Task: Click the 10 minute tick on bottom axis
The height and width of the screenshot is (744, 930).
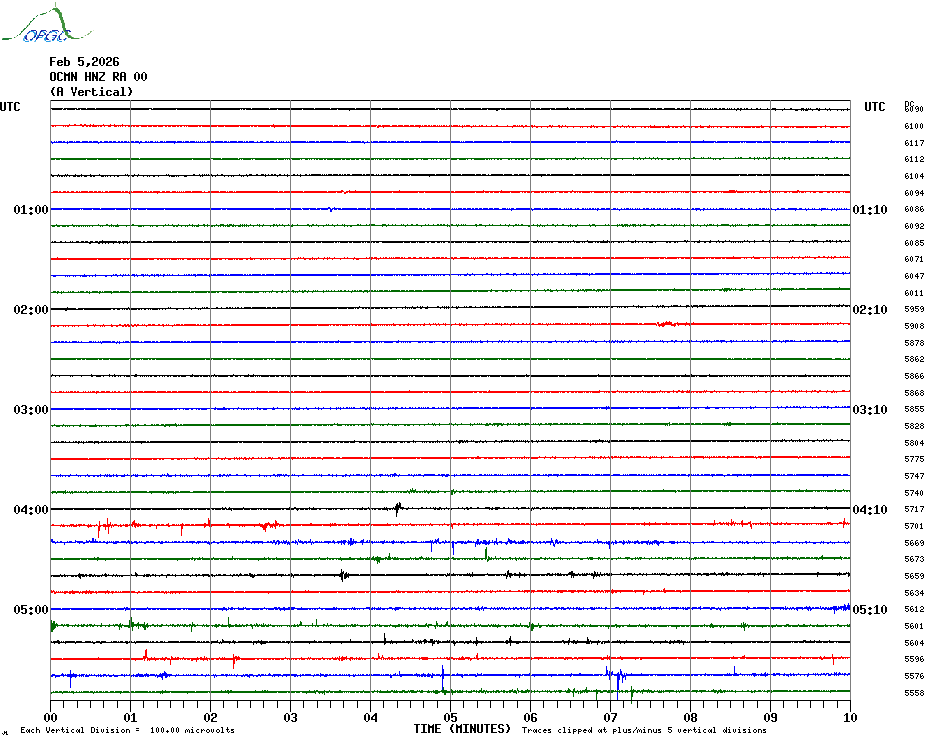Action: pos(849,717)
